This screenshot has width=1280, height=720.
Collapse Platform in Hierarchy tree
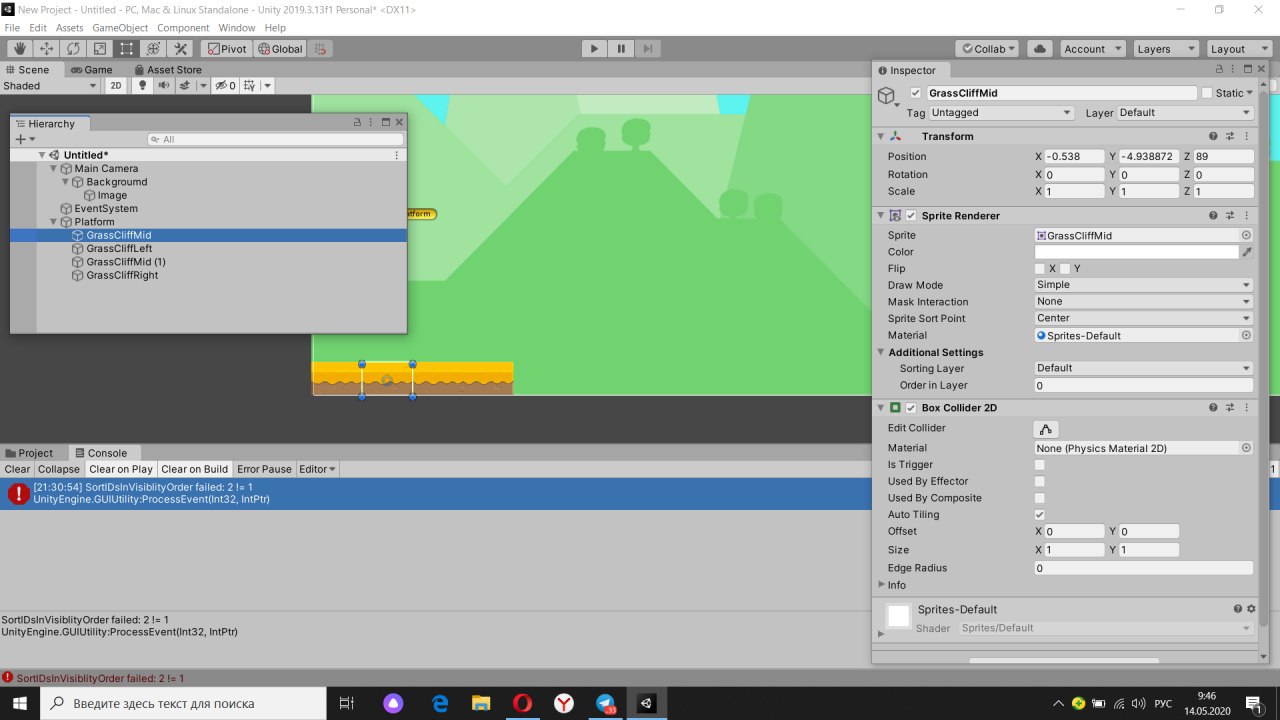pos(54,222)
